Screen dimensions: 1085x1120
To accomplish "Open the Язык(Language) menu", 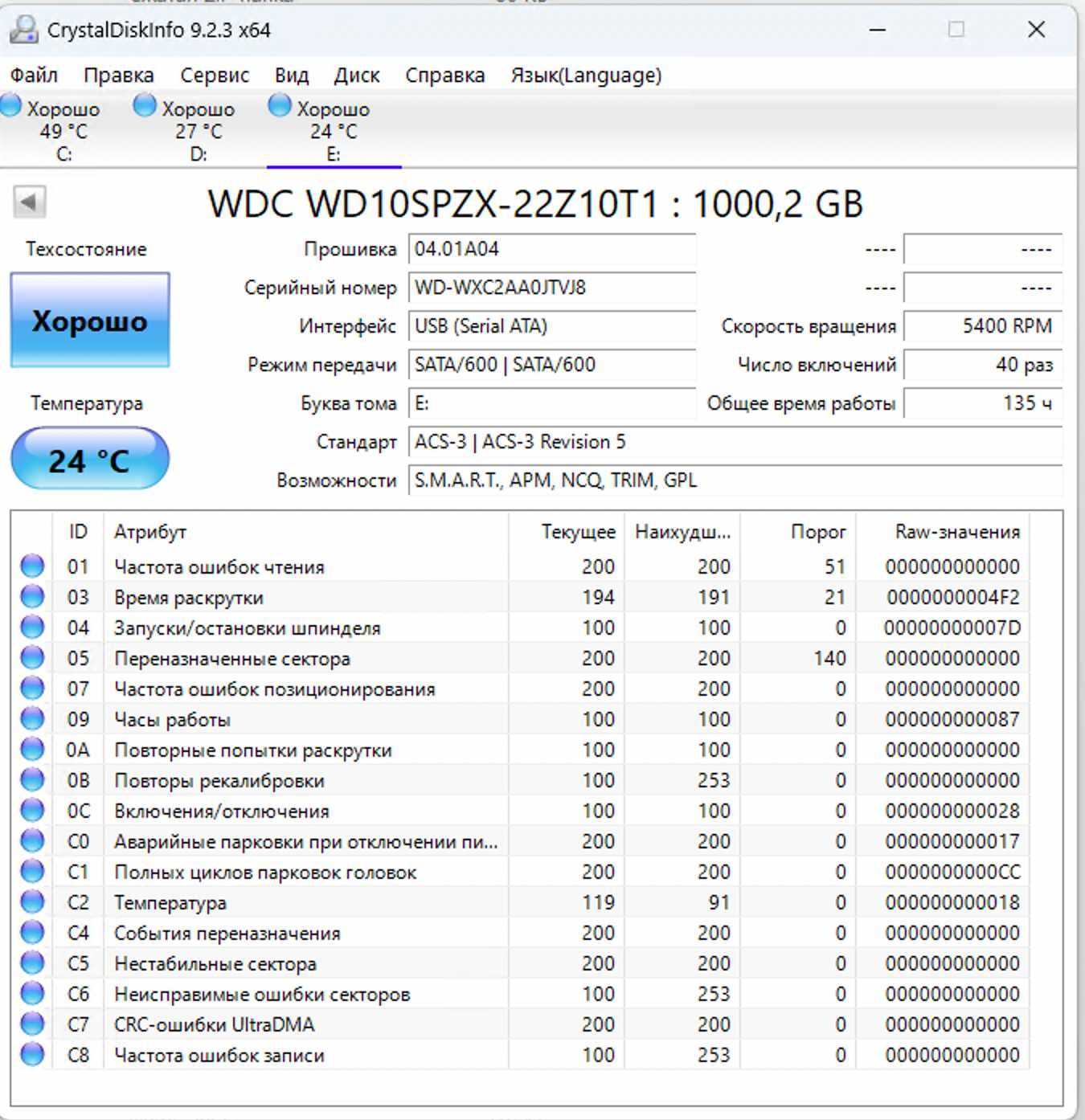I will 586,76.
